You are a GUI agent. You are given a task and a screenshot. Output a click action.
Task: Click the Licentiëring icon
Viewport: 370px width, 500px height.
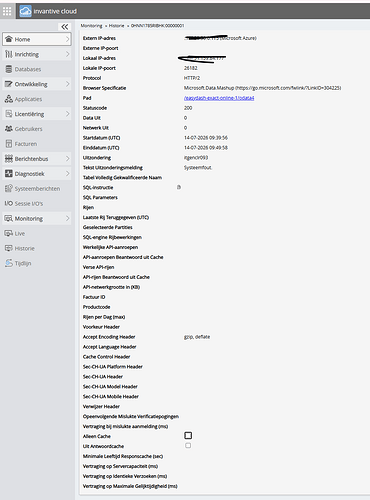click(x=9, y=114)
